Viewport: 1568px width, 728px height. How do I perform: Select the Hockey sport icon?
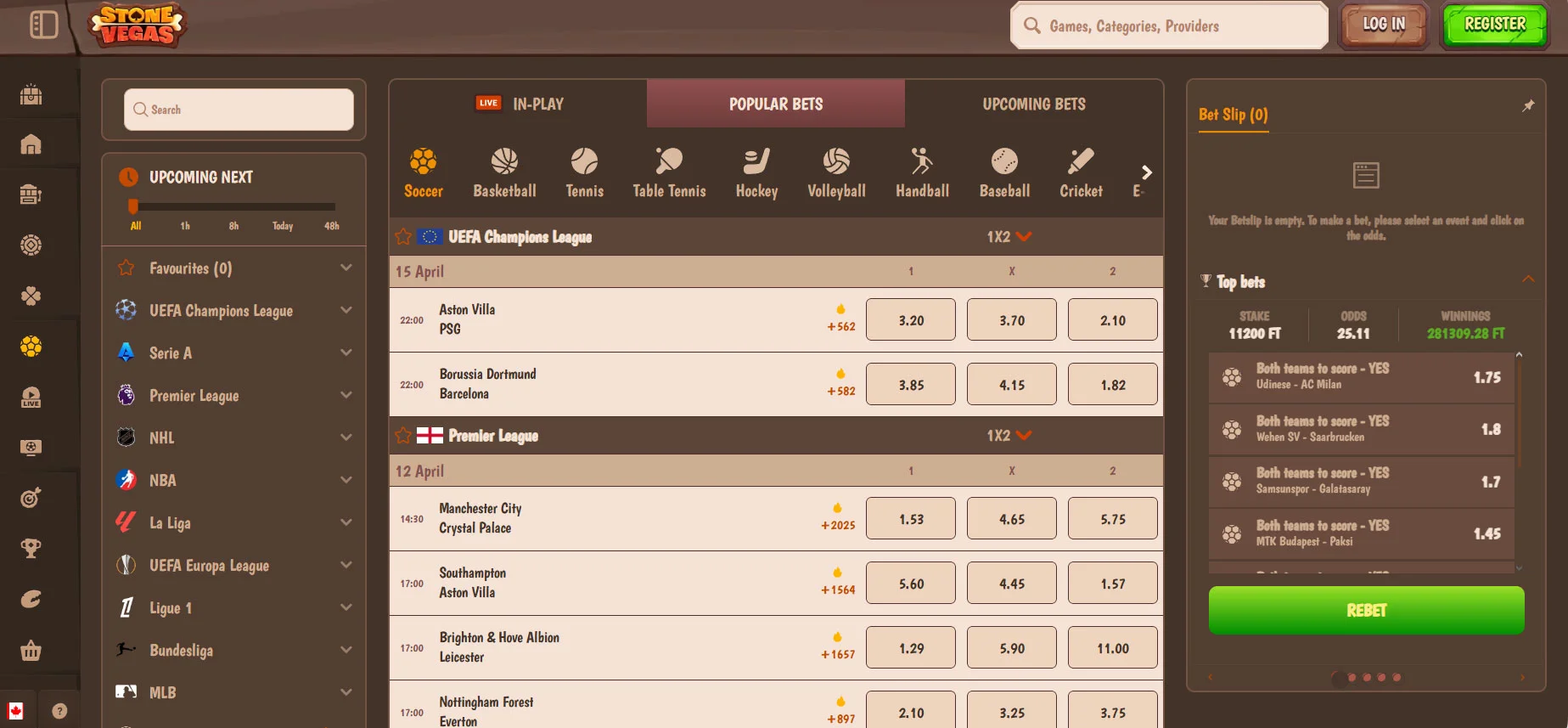point(756,173)
